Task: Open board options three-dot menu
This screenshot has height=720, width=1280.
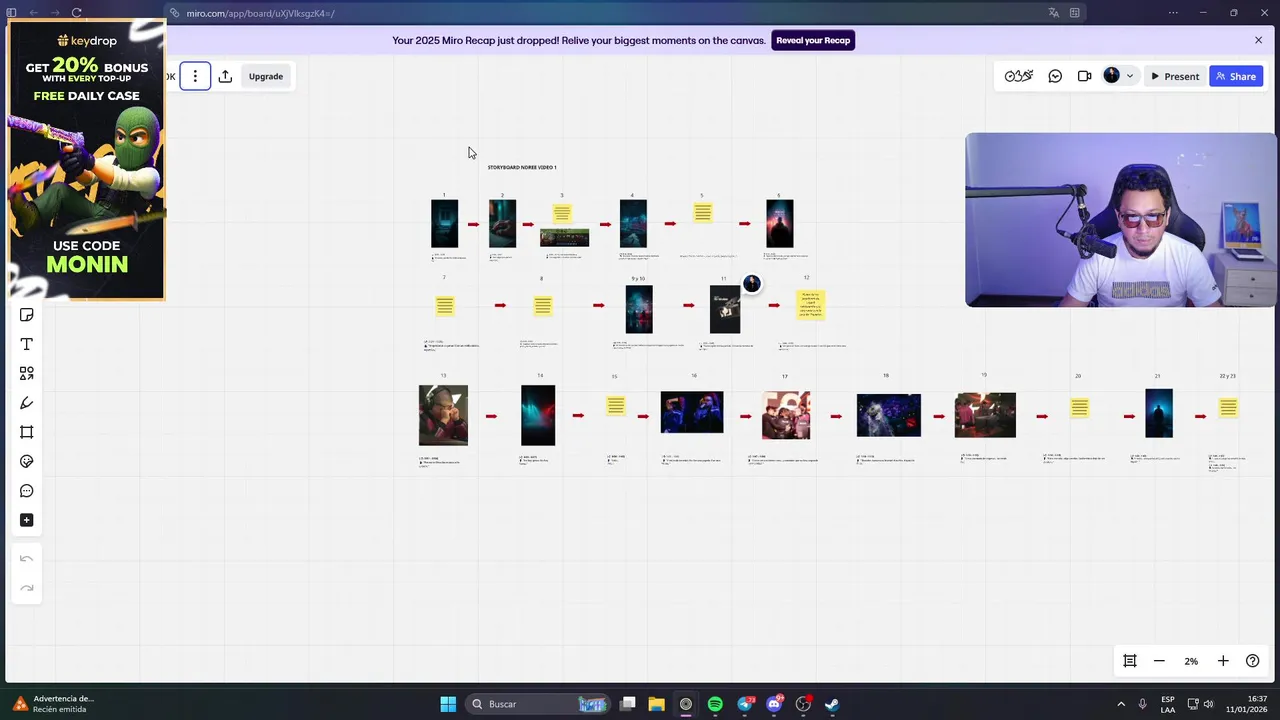Action: tap(195, 76)
